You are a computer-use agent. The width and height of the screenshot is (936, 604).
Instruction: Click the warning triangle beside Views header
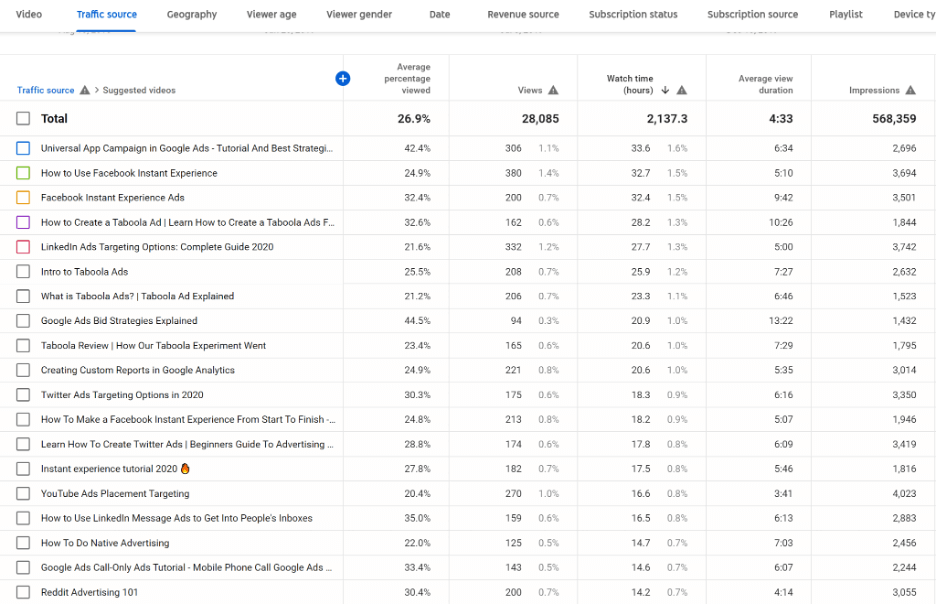(x=553, y=90)
